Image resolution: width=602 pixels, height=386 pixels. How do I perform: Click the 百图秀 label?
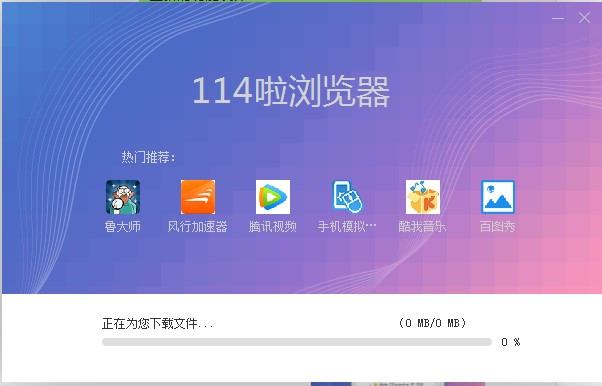(498, 227)
